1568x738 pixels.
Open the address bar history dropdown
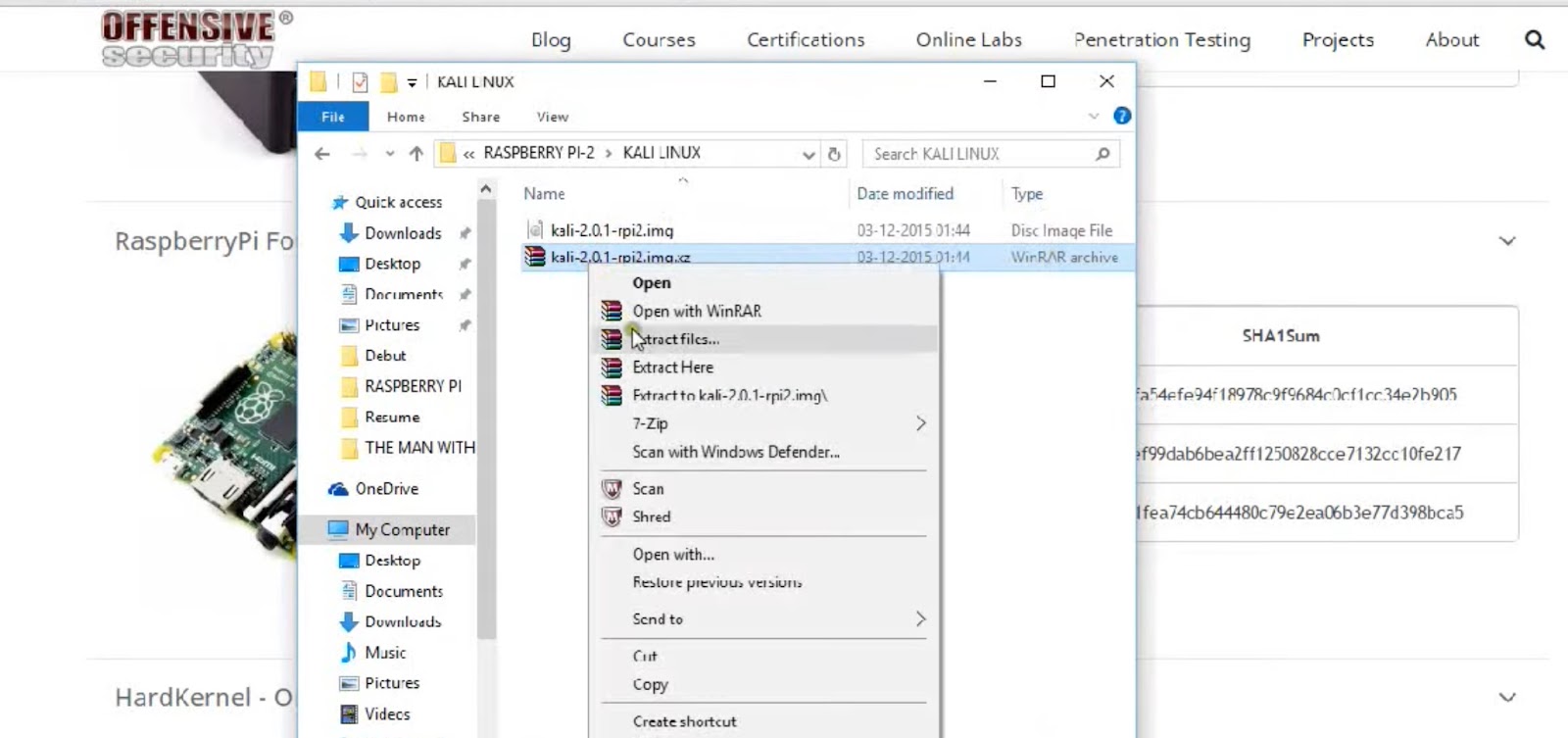[x=808, y=155]
